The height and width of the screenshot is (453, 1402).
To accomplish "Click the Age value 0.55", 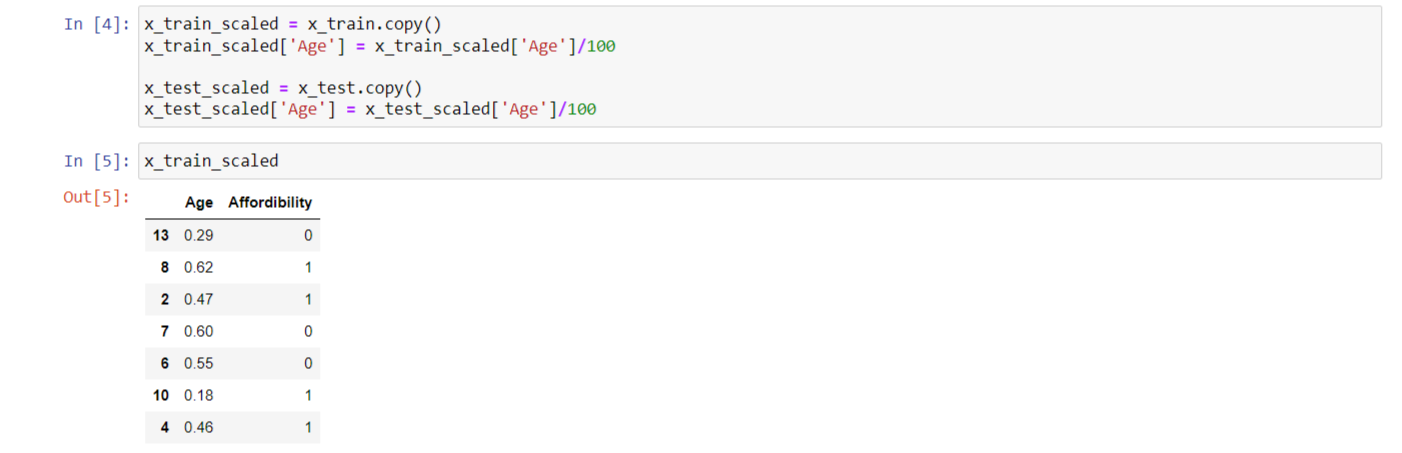I will (198, 363).
